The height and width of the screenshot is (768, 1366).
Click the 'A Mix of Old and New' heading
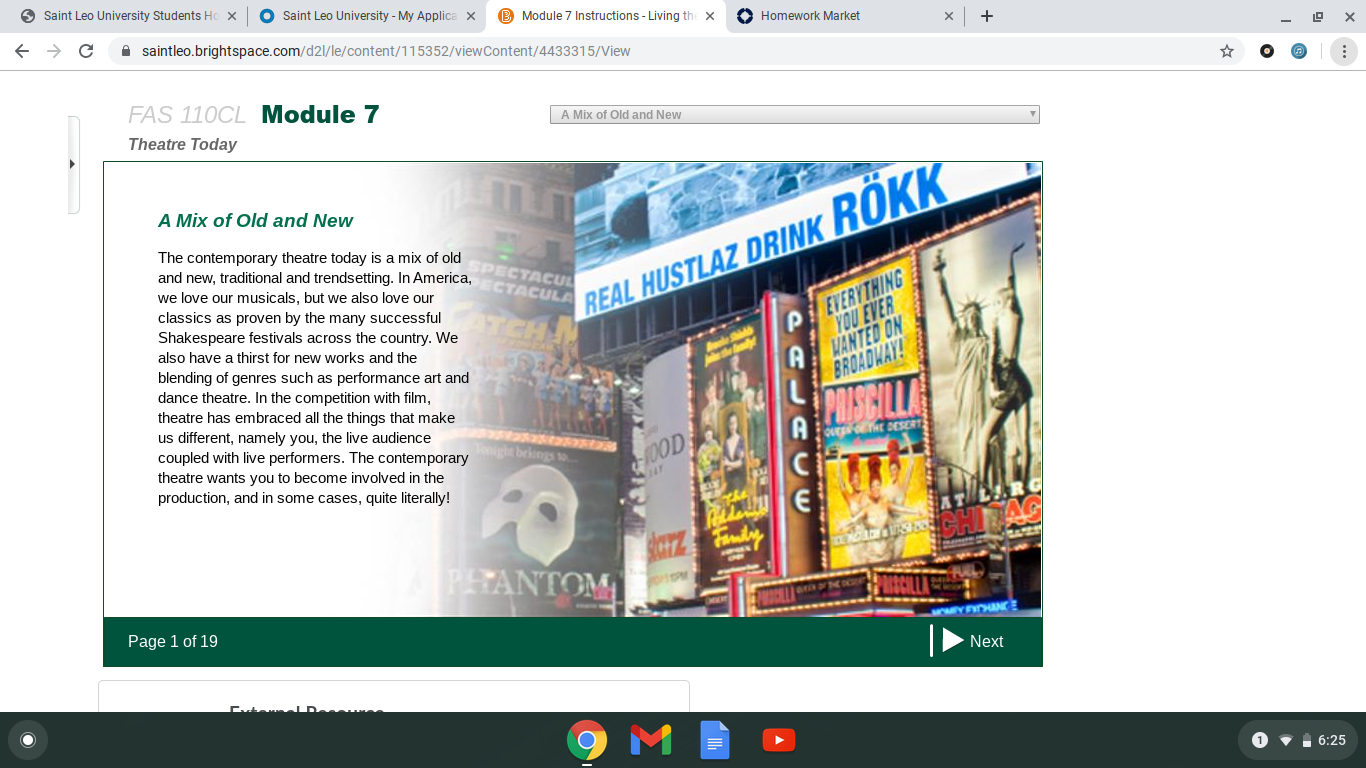click(x=256, y=221)
